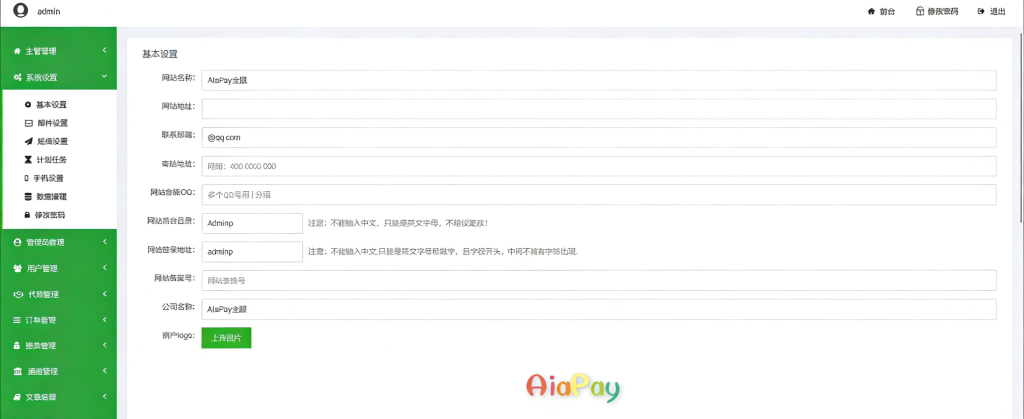Click the home icon beside 前台
The height and width of the screenshot is (419, 1024).
click(x=871, y=11)
